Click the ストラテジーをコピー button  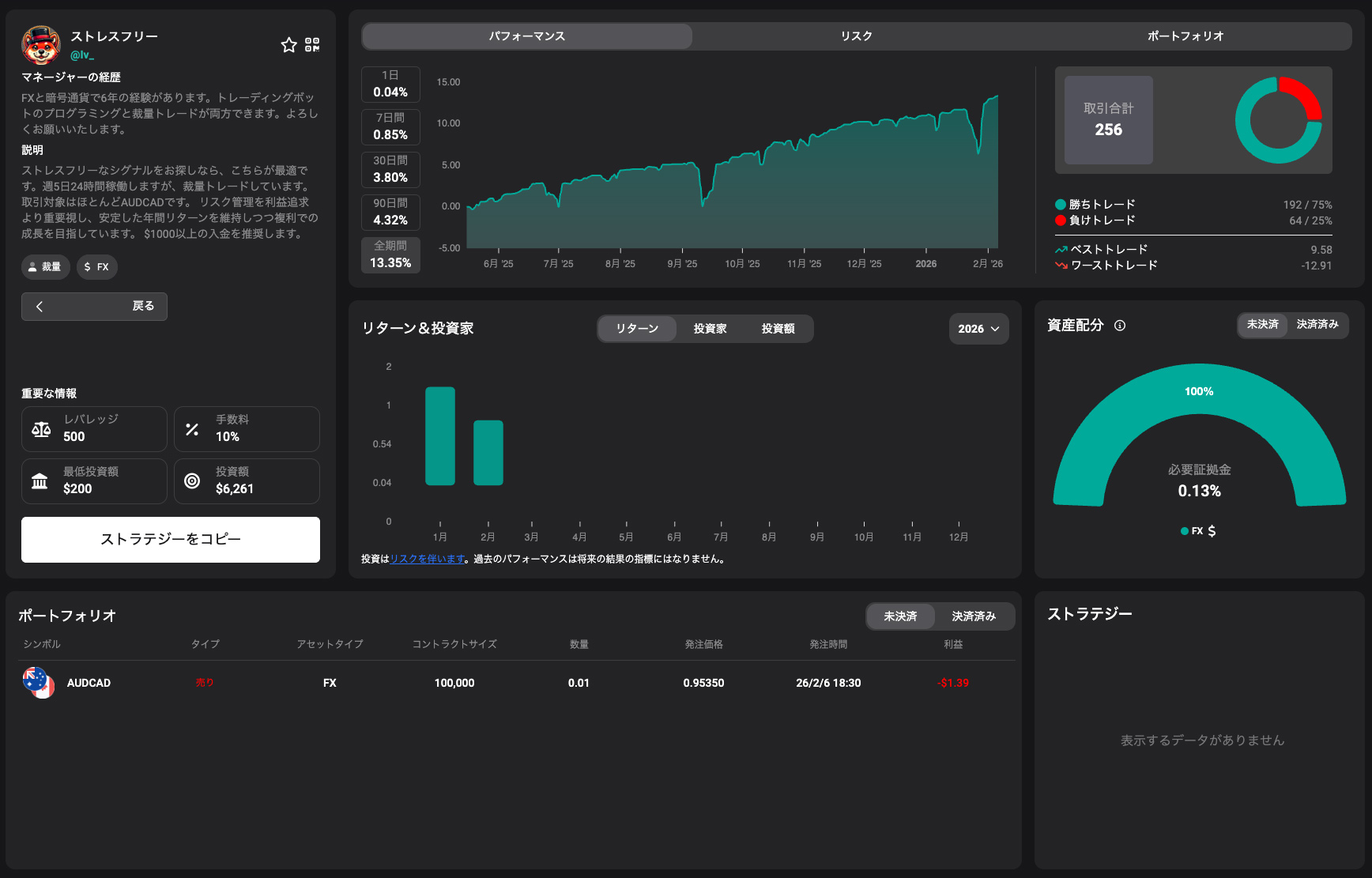pos(171,540)
